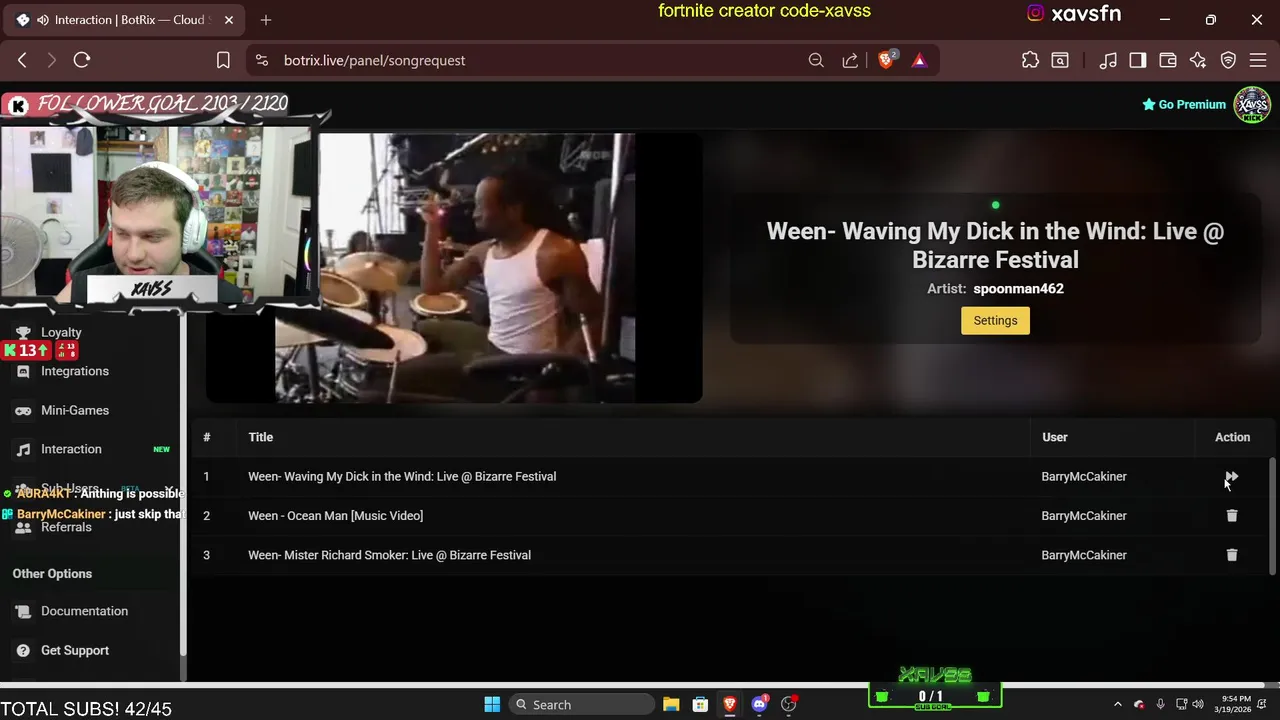Open Discord from taskbar

(x=759, y=704)
